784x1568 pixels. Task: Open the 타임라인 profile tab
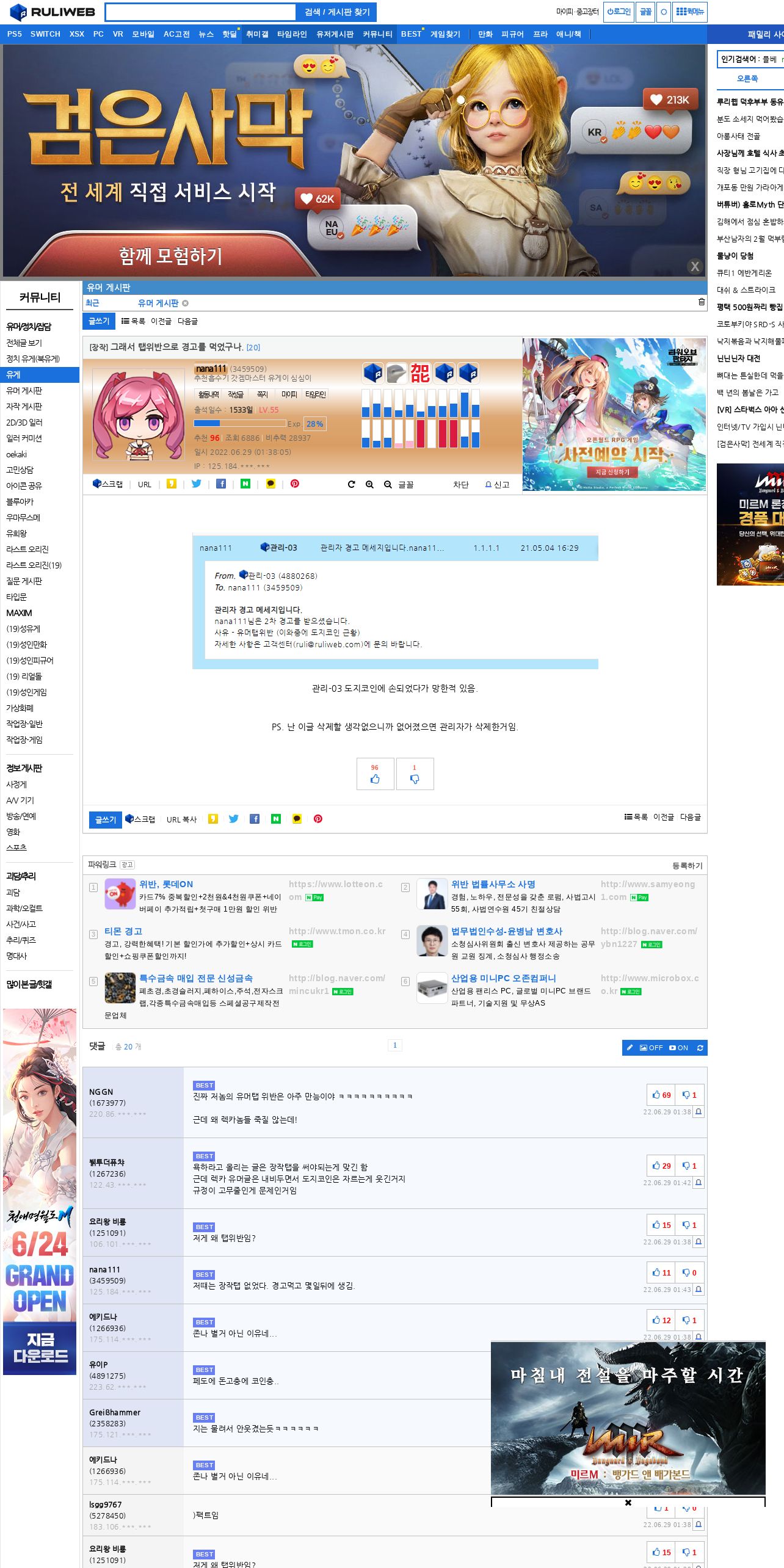pos(316,394)
